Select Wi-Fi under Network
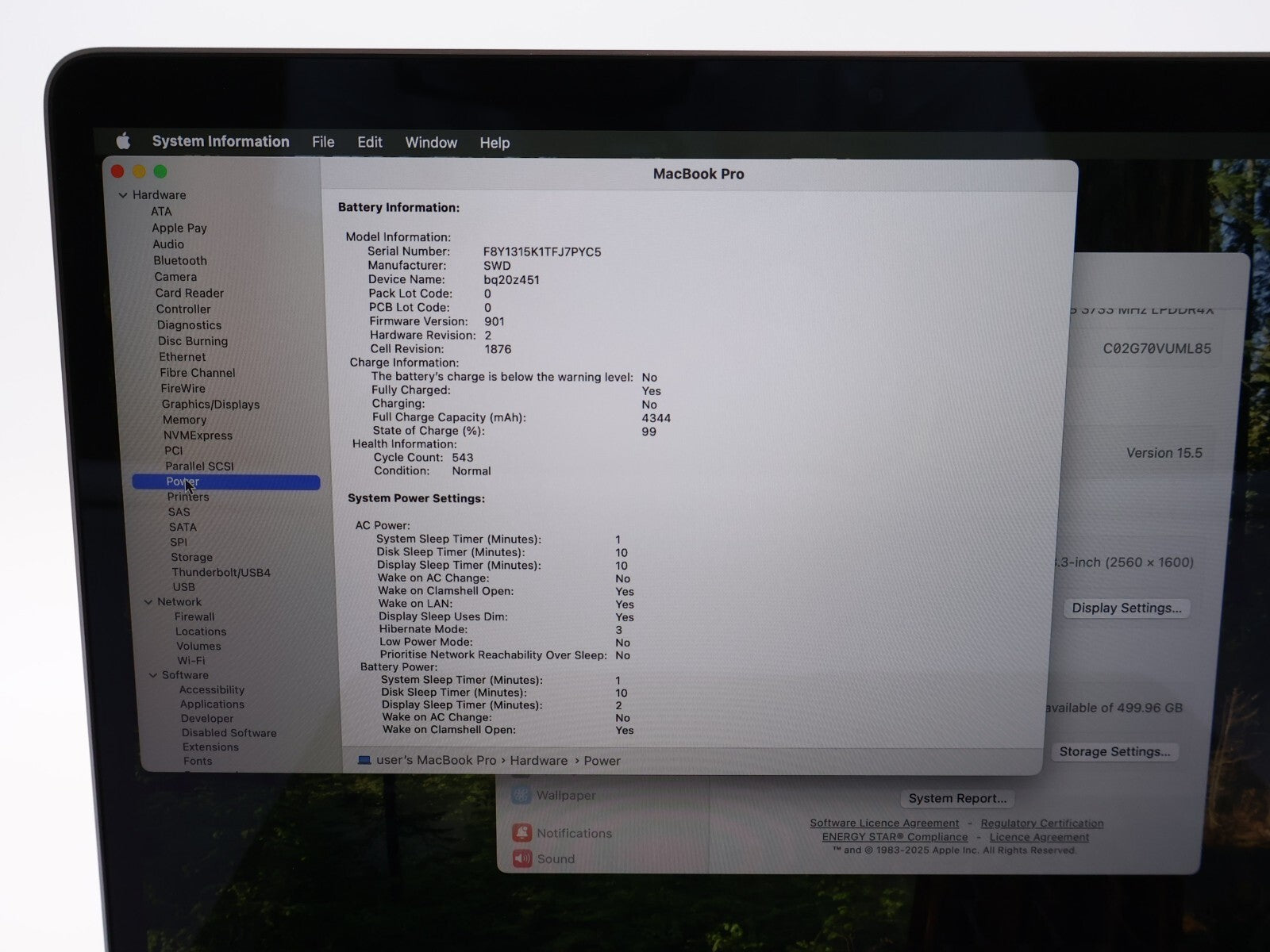 pyautogui.click(x=190, y=660)
